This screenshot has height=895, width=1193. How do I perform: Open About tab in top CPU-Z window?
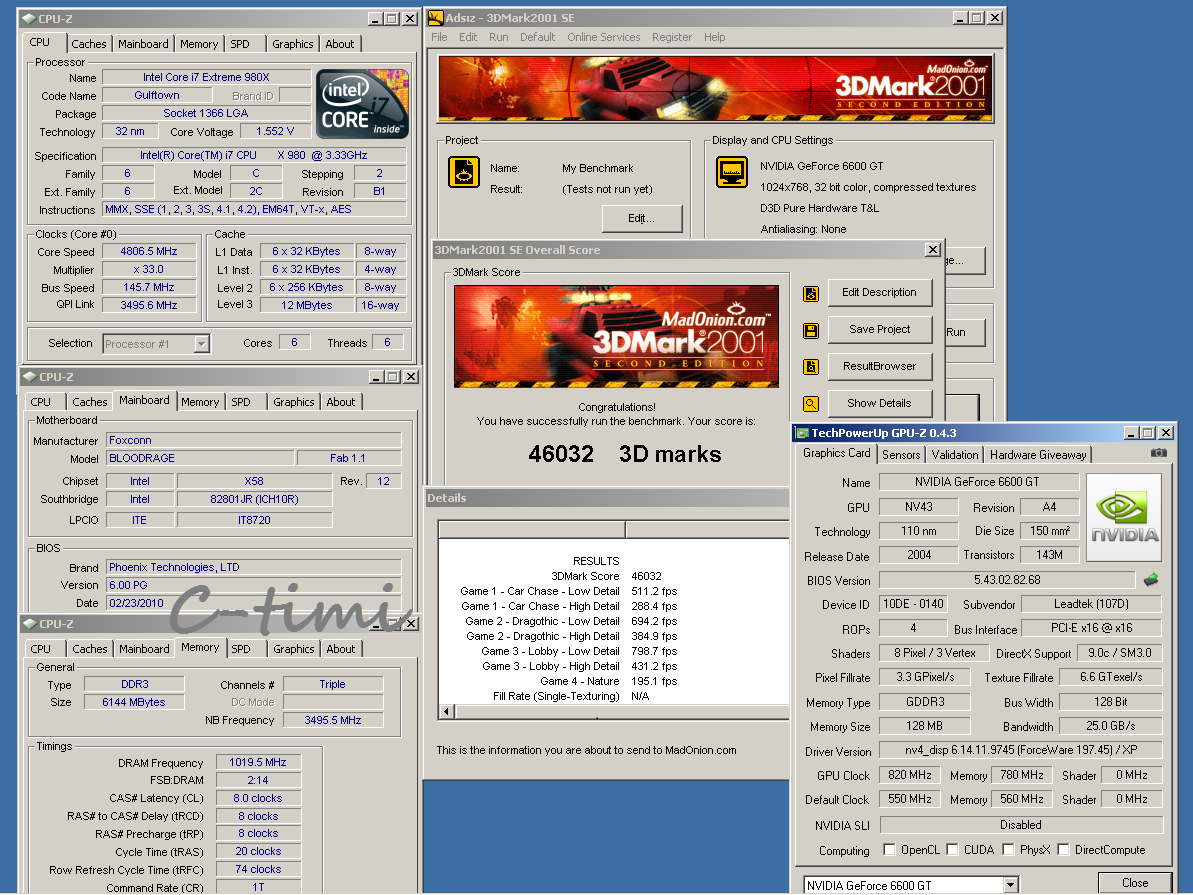pos(340,44)
